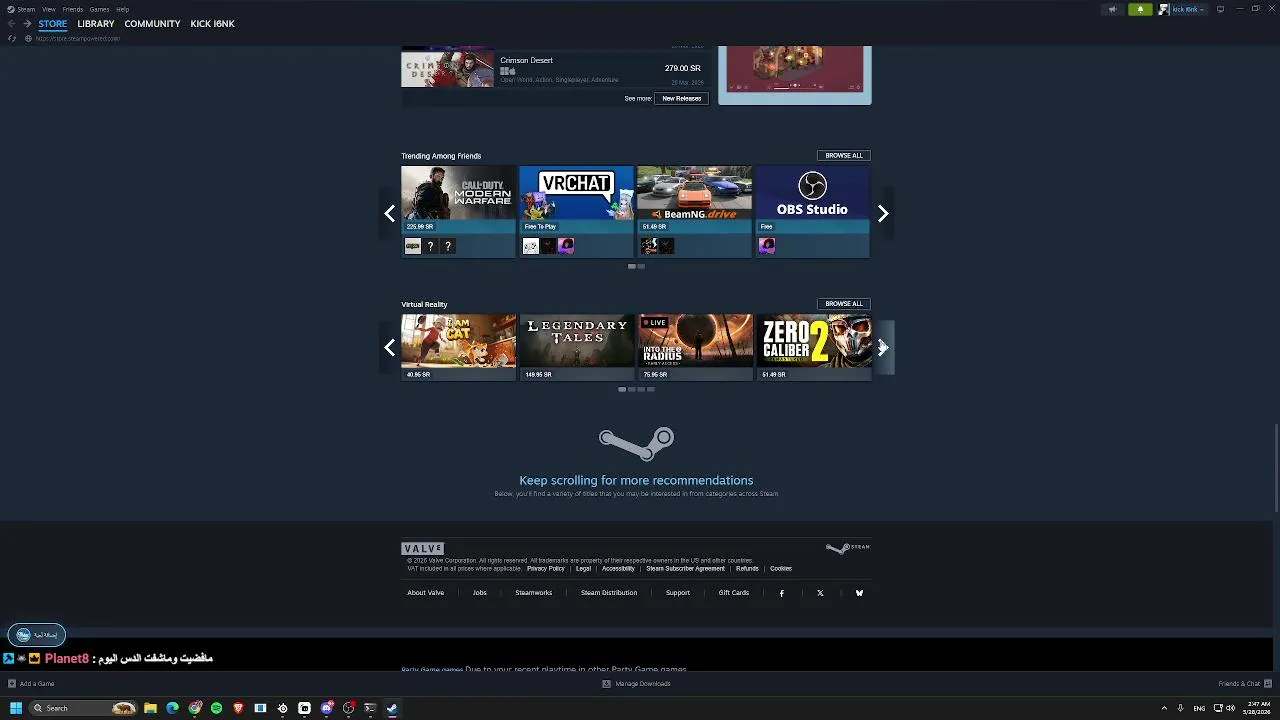Image resolution: width=1280 pixels, height=720 pixels.
Task: Open the BeamNG.drive thumbnail
Action: click(694, 193)
